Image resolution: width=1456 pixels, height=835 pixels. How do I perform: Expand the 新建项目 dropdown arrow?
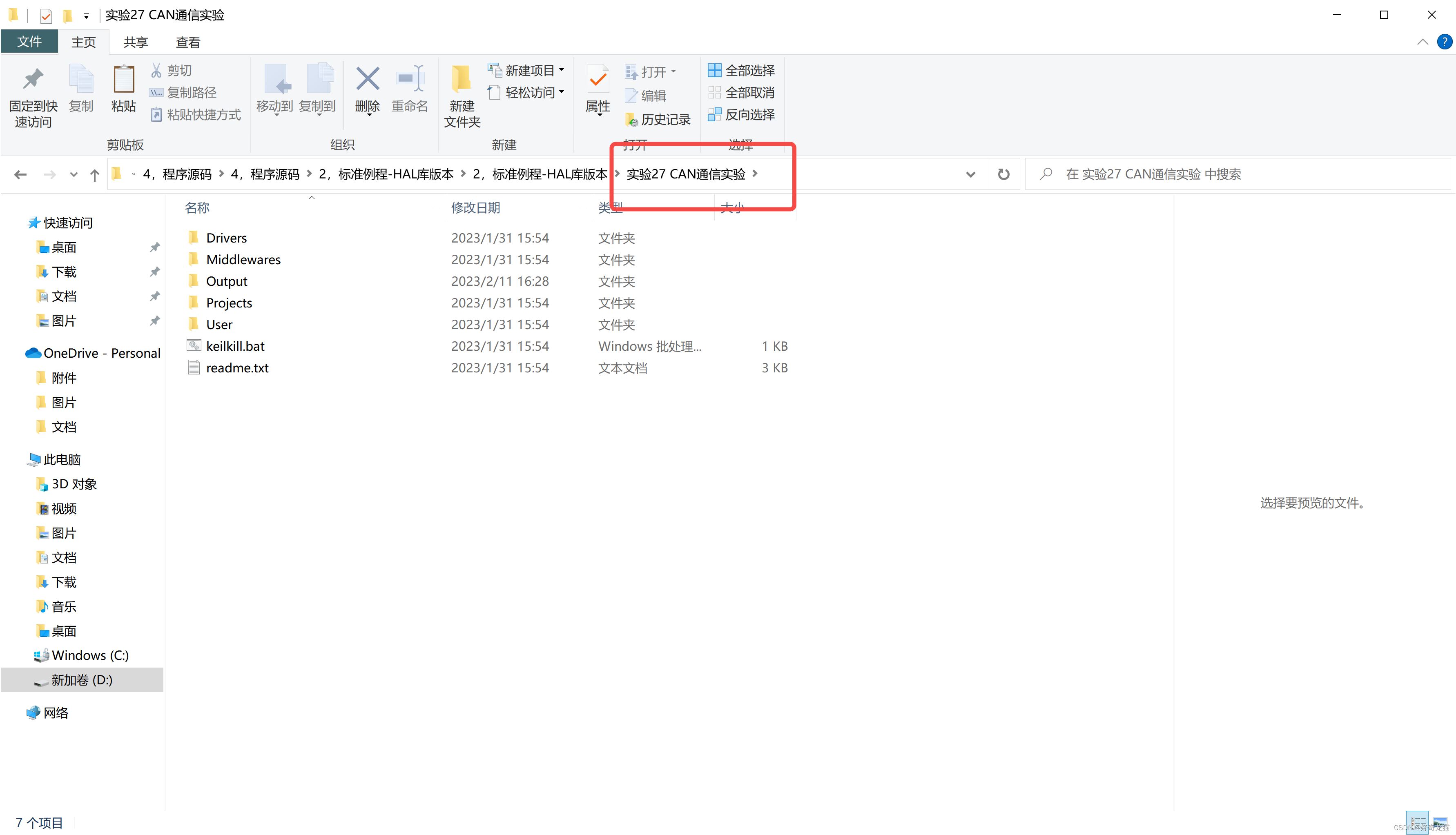[560, 70]
